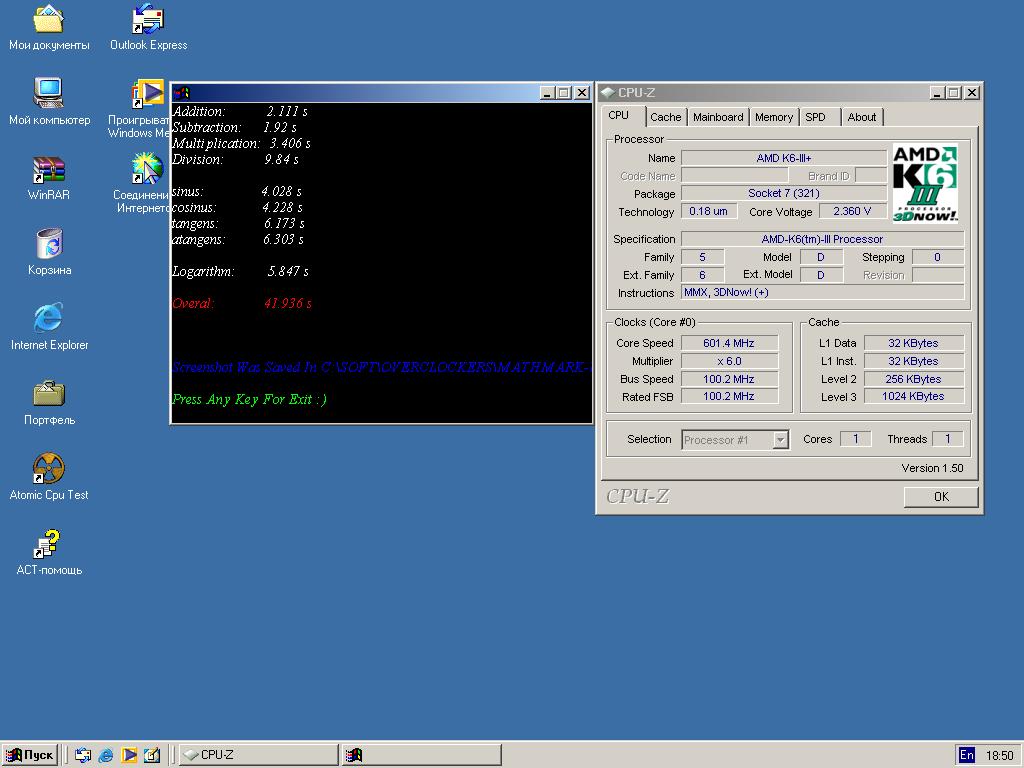Click the Family value field showing 5
This screenshot has width=1024, height=768.
click(x=703, y=257)
